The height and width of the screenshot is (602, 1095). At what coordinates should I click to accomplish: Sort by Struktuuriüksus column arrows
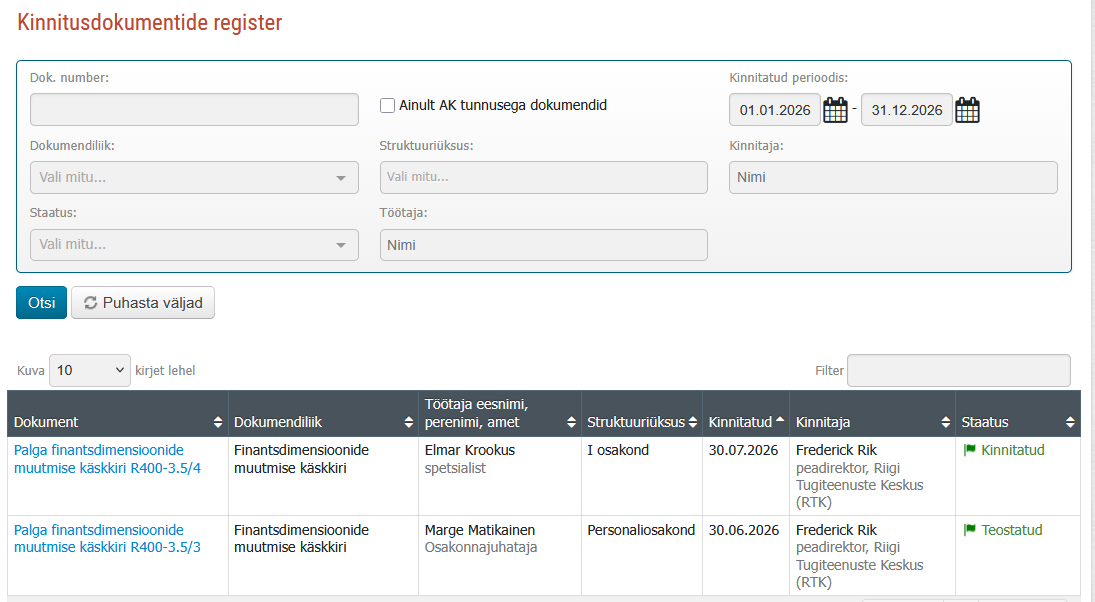tap(693, 422)
